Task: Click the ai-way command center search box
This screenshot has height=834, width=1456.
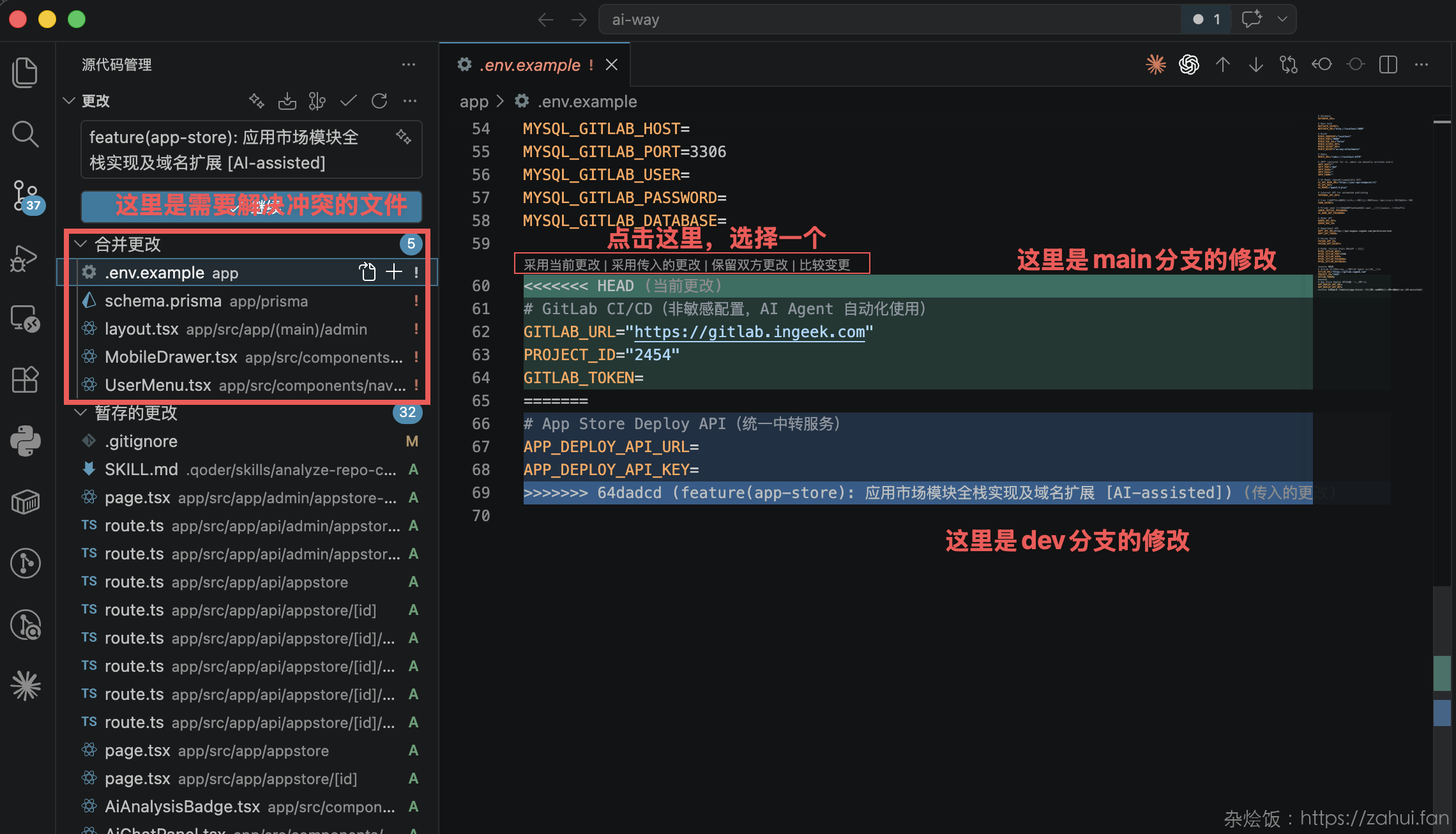Action: 889,19
